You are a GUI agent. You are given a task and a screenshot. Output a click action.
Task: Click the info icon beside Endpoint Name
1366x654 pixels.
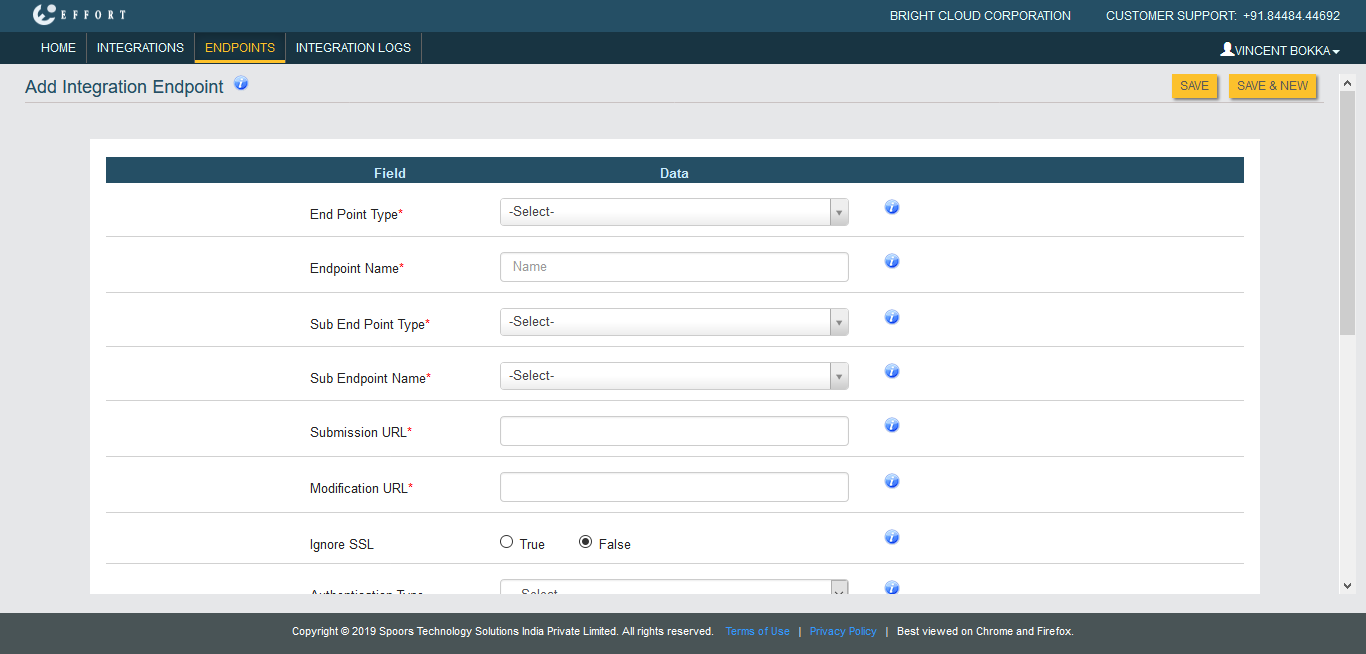coord(892,261)
